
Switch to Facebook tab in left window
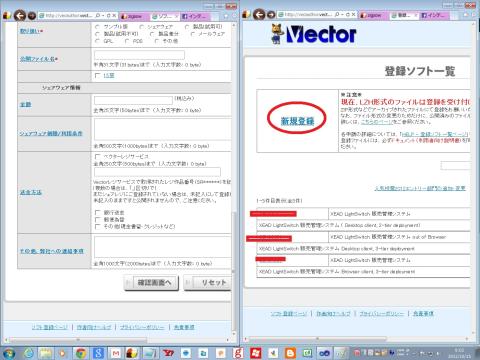tap(195, 16)
